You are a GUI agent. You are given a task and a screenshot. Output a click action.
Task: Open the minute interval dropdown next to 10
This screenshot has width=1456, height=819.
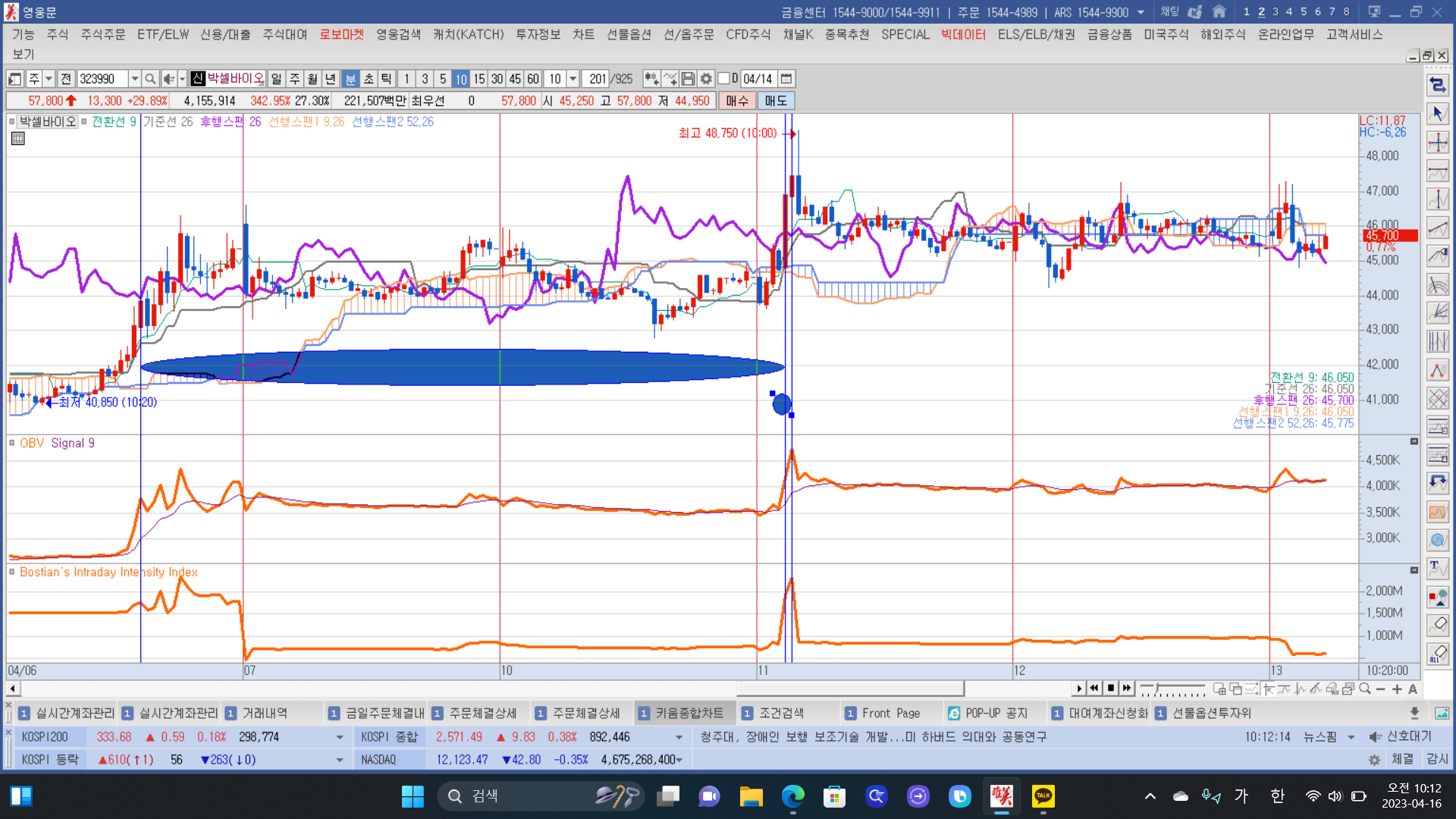click(x=573, y=79)
